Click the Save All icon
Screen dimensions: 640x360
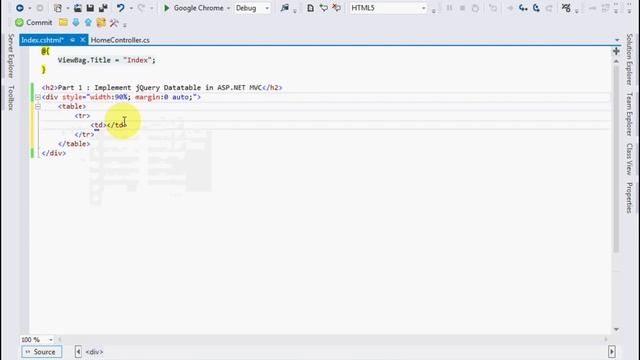tap(103, 8)
